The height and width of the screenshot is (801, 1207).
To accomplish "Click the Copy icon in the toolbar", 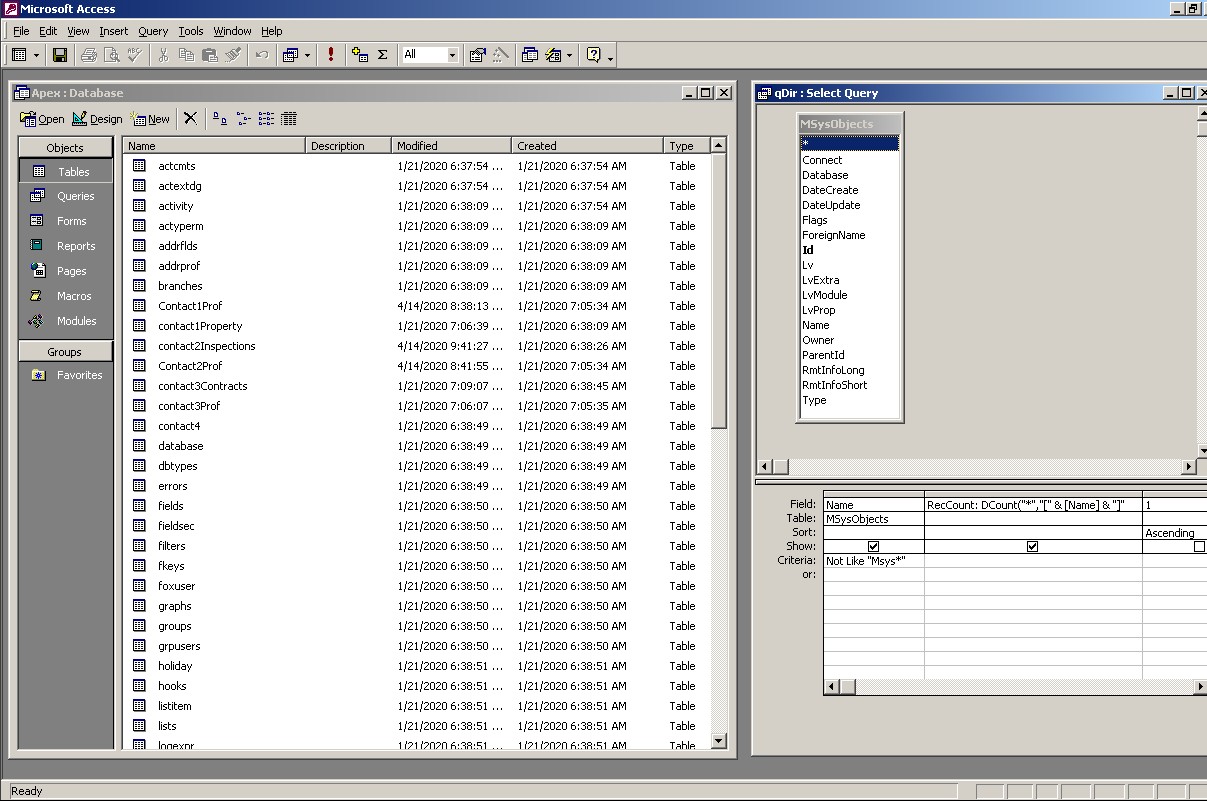I will (186, 55).
